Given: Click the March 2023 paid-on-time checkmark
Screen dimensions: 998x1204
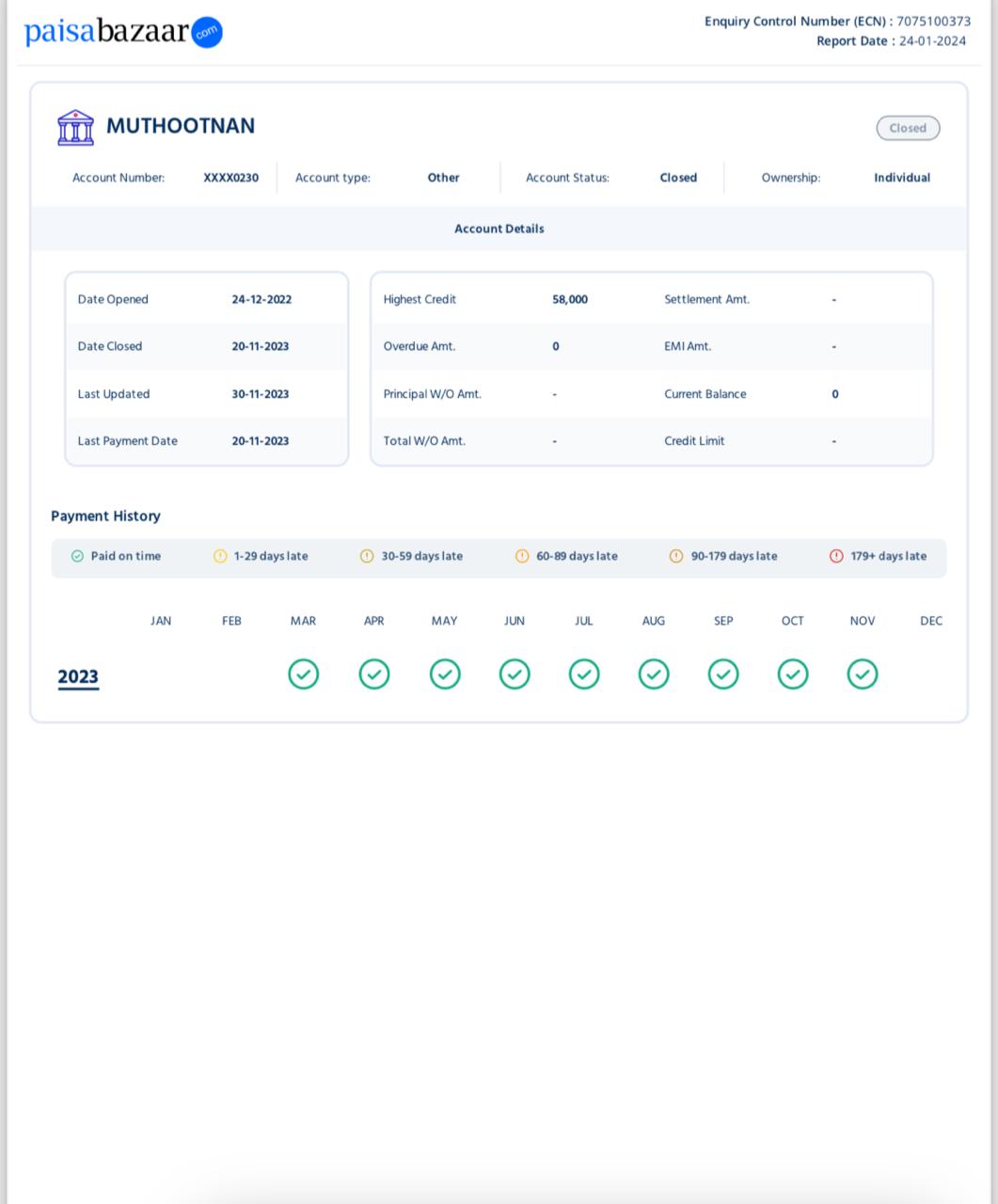Looking at the screenshot, I should (303, 674).
